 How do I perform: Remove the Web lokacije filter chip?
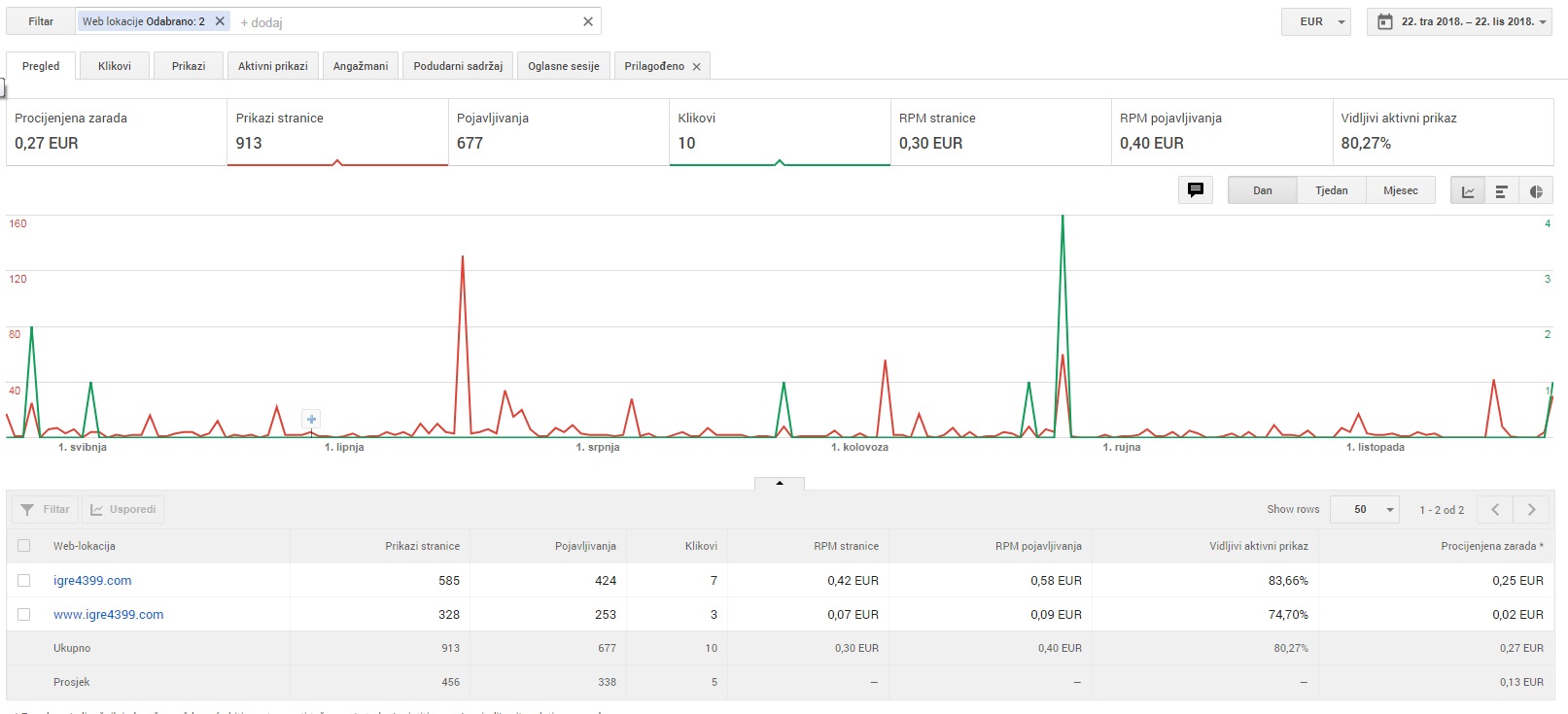(x=220, y=21)
